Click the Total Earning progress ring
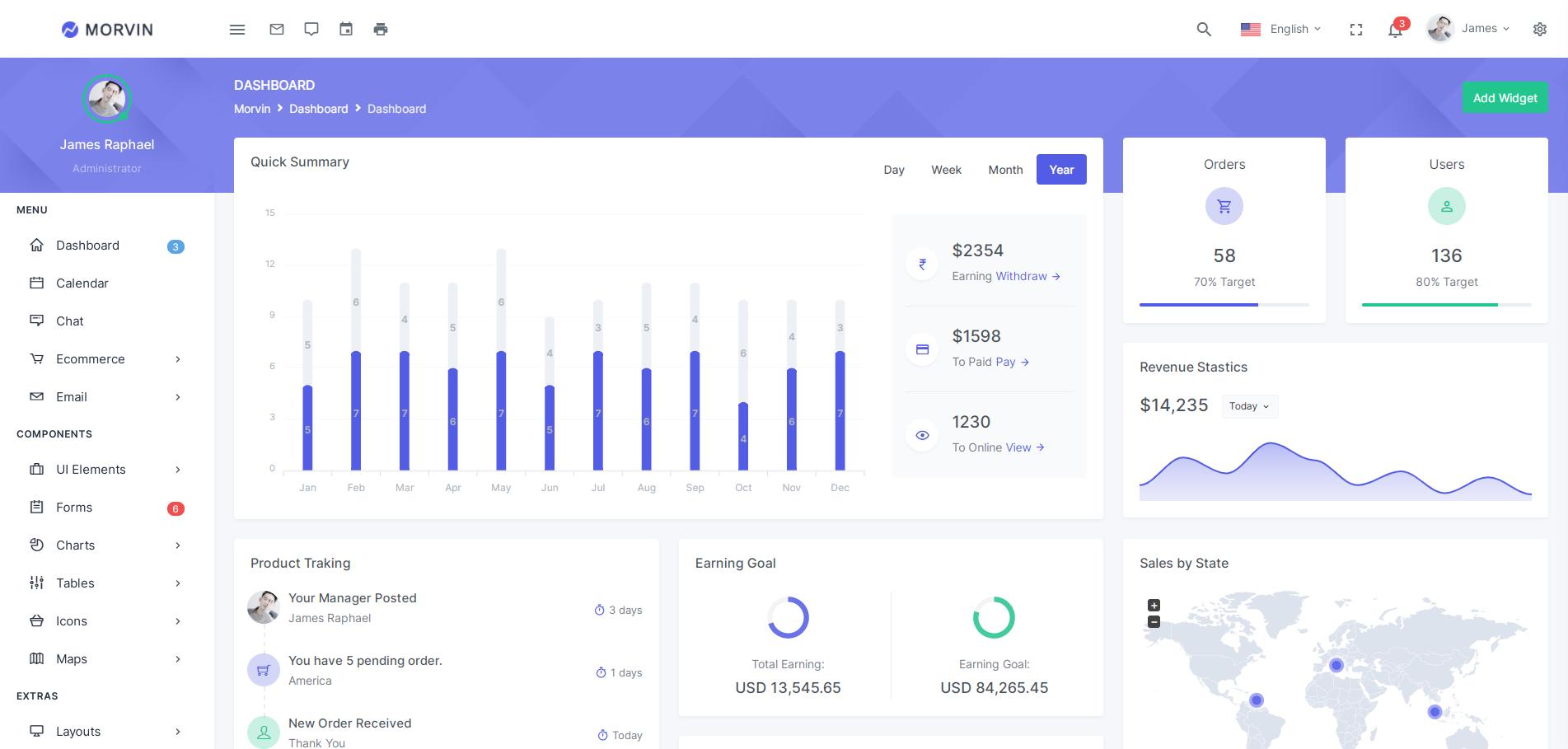The height and width of the screenshot is (749, 1568). tap(789, 617)
